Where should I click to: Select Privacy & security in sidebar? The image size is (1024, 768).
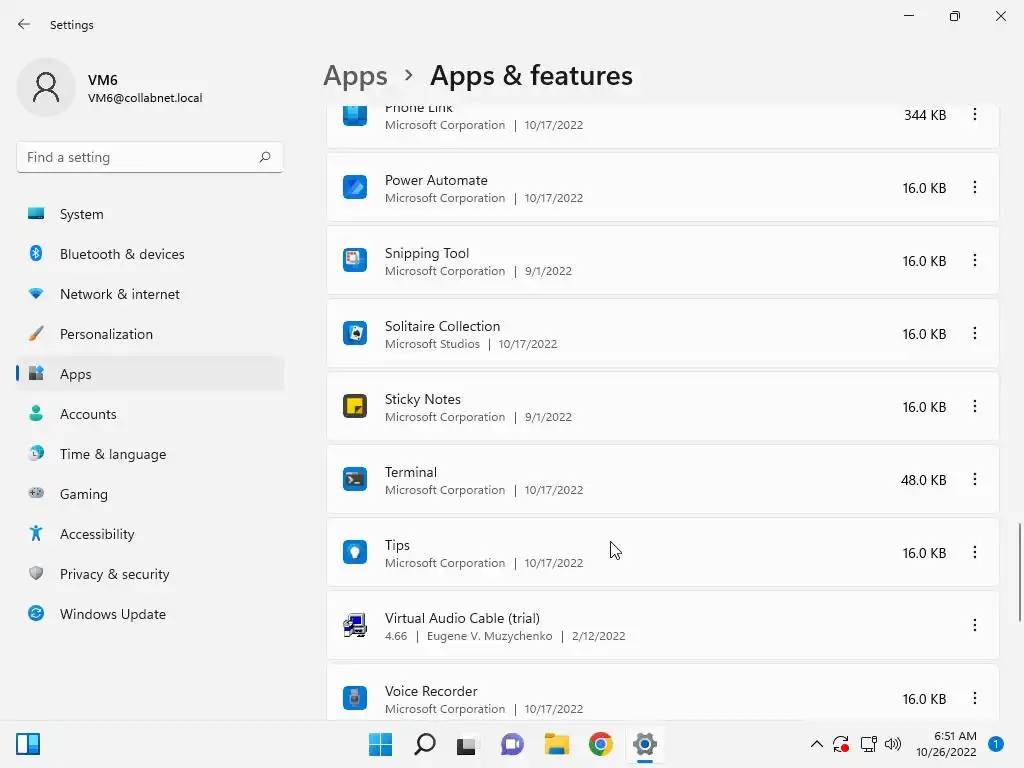tap(114, 574)
